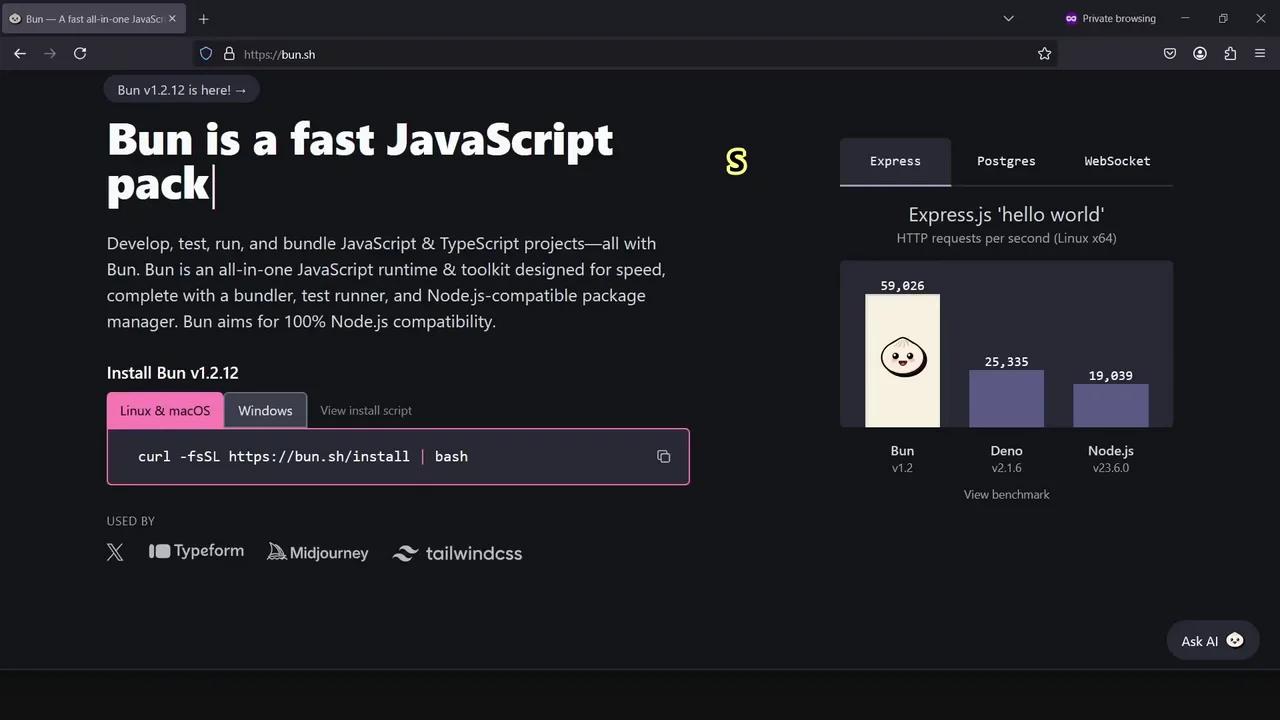1280x720 pixels.
Task: Click the Midjourney logo
Action: click(318, 552)
